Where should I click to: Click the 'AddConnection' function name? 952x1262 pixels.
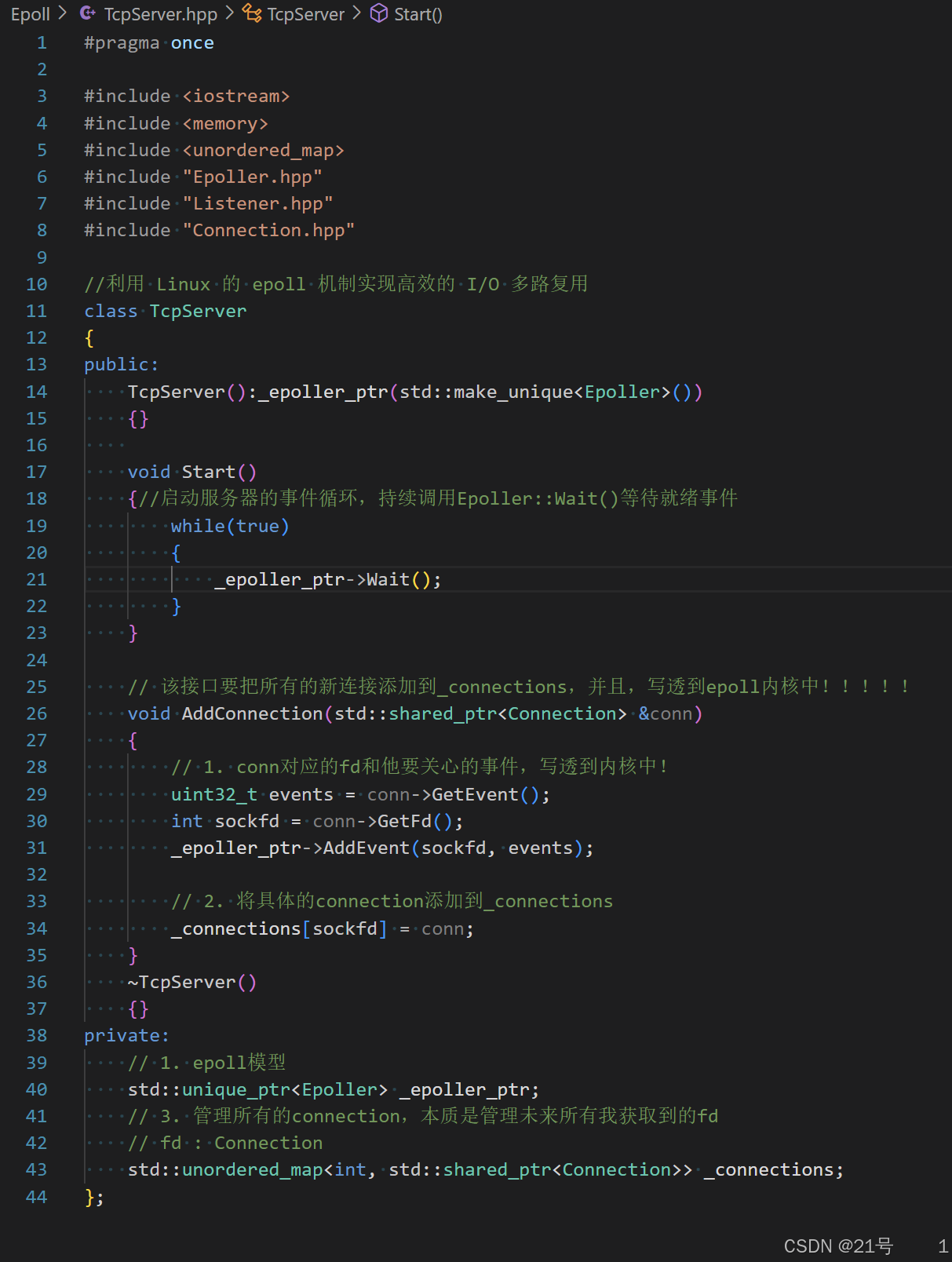pyautogui.click(x=252, y=713)
